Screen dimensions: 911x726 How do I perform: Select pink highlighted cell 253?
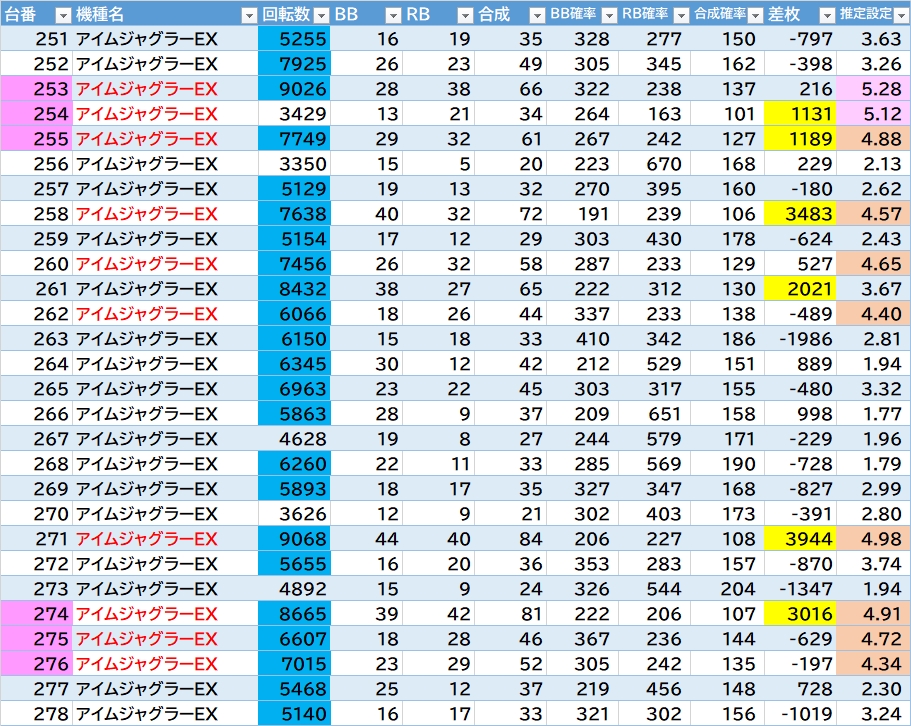click(x=36, y=89)
